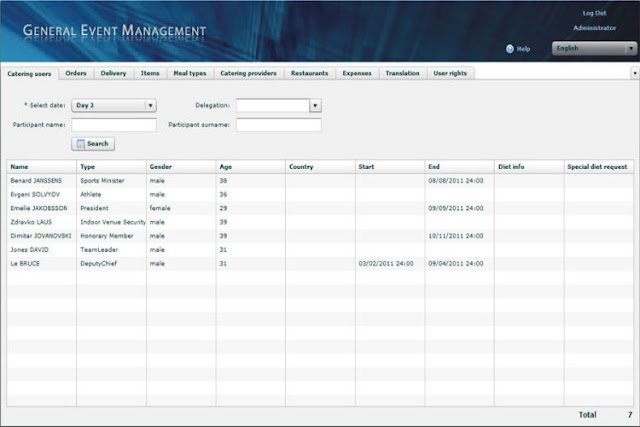Sort by the Type column header

pos(111,167)
